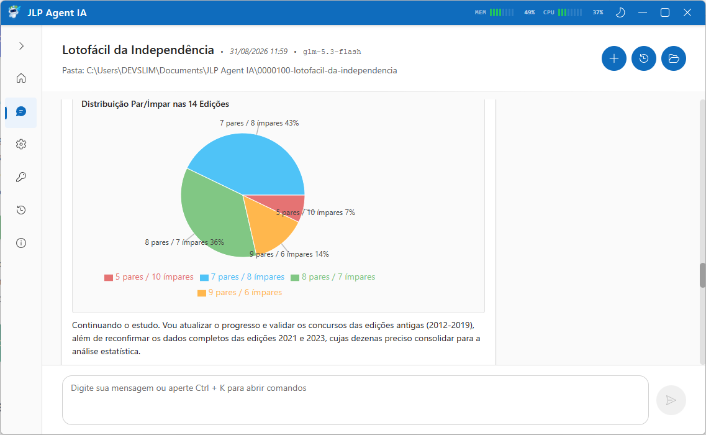Open the blue round history button
This screenshot has height=435, width=706.
coord(643,59)
